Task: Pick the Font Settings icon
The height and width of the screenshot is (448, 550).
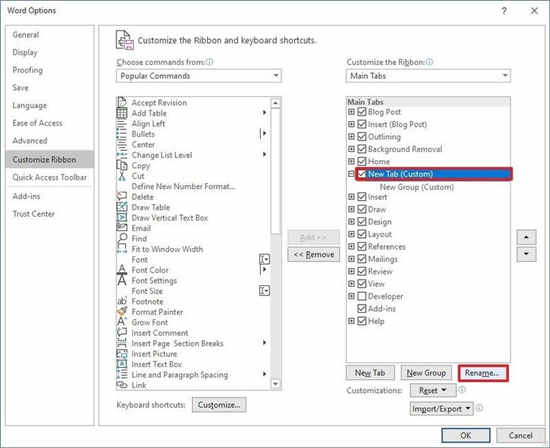Action: (122, 280)
